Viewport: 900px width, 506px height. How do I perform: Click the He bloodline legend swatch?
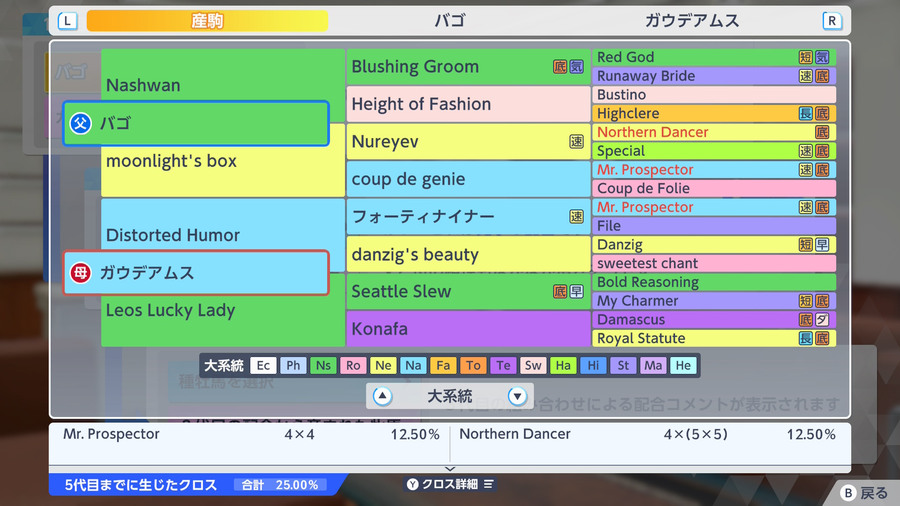point(683,365)
